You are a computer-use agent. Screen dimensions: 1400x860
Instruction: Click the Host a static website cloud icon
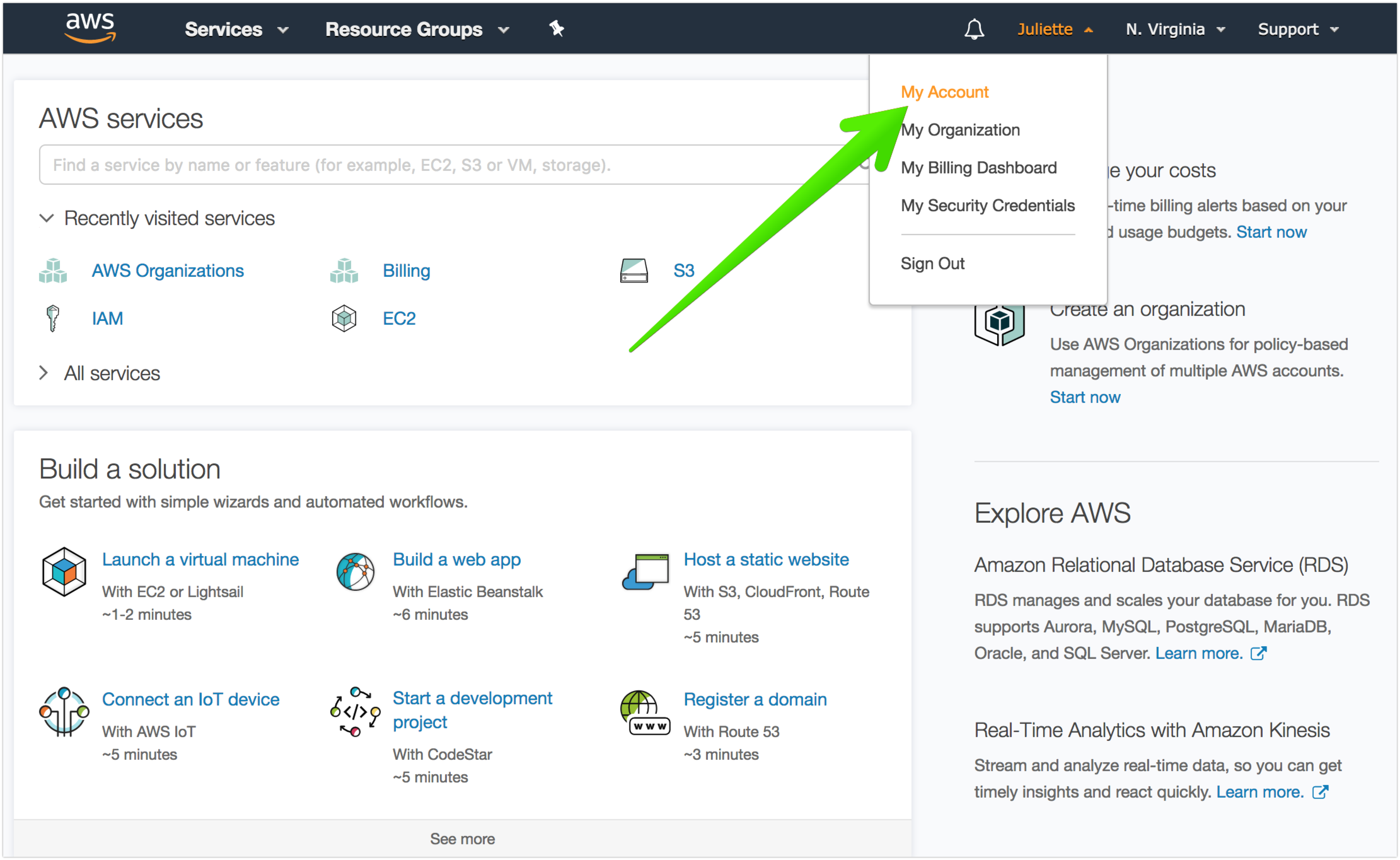645,572
